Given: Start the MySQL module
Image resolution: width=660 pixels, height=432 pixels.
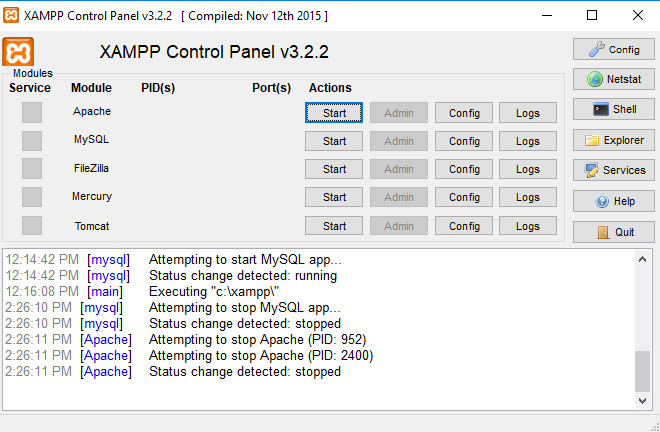Looking at the screenshot, I should (334, 141).
